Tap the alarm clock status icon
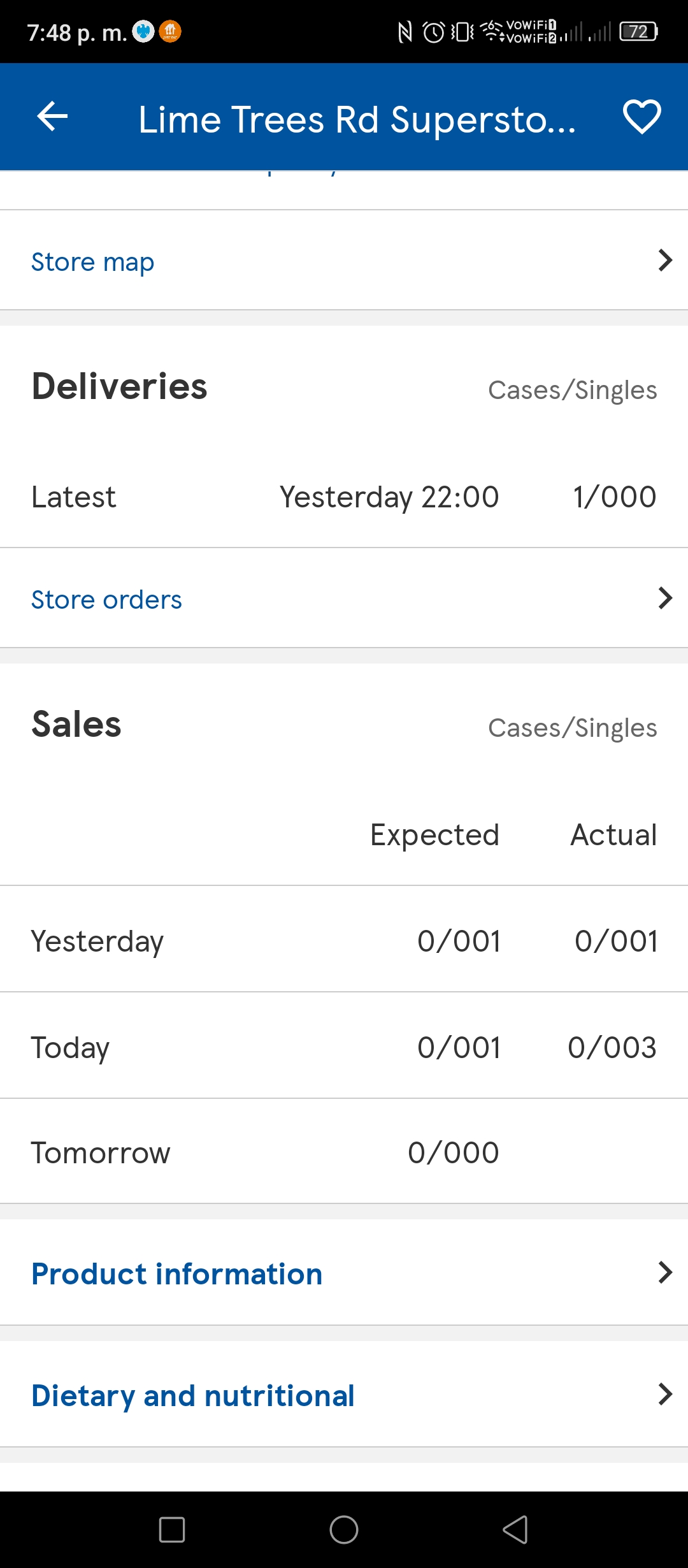Screen dimensions: 688x1568 point(434,32)
